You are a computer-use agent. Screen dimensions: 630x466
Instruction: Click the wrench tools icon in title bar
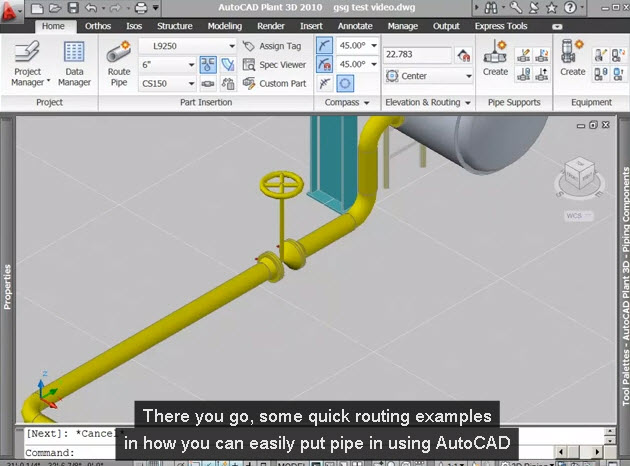tap(515, 8)
